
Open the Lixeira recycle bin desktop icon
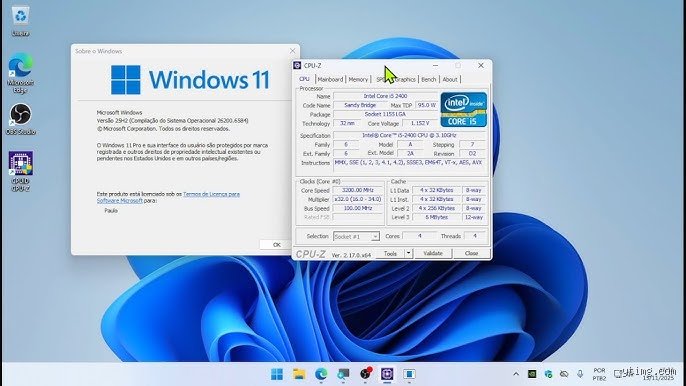click(20, 21)
